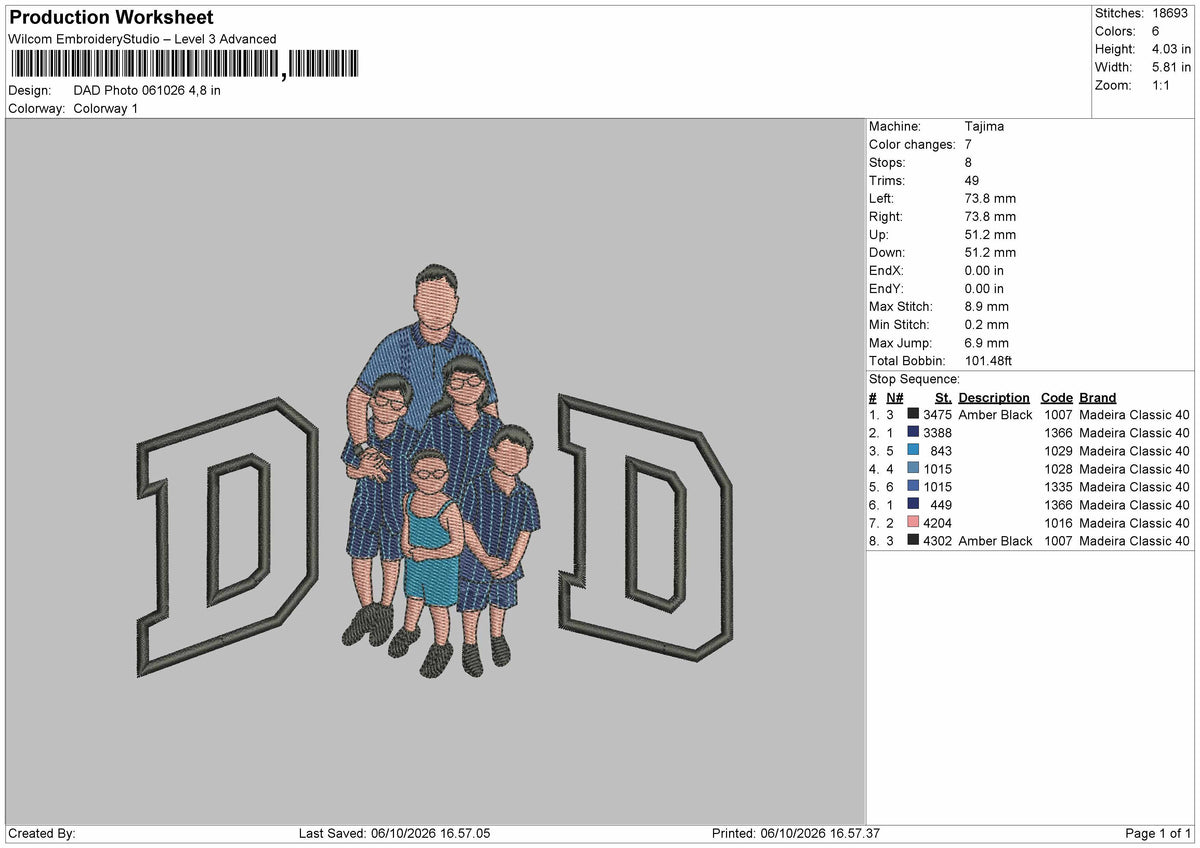
Task: Click 'Amber Black' description in stop 8
Action: (995, 541)
